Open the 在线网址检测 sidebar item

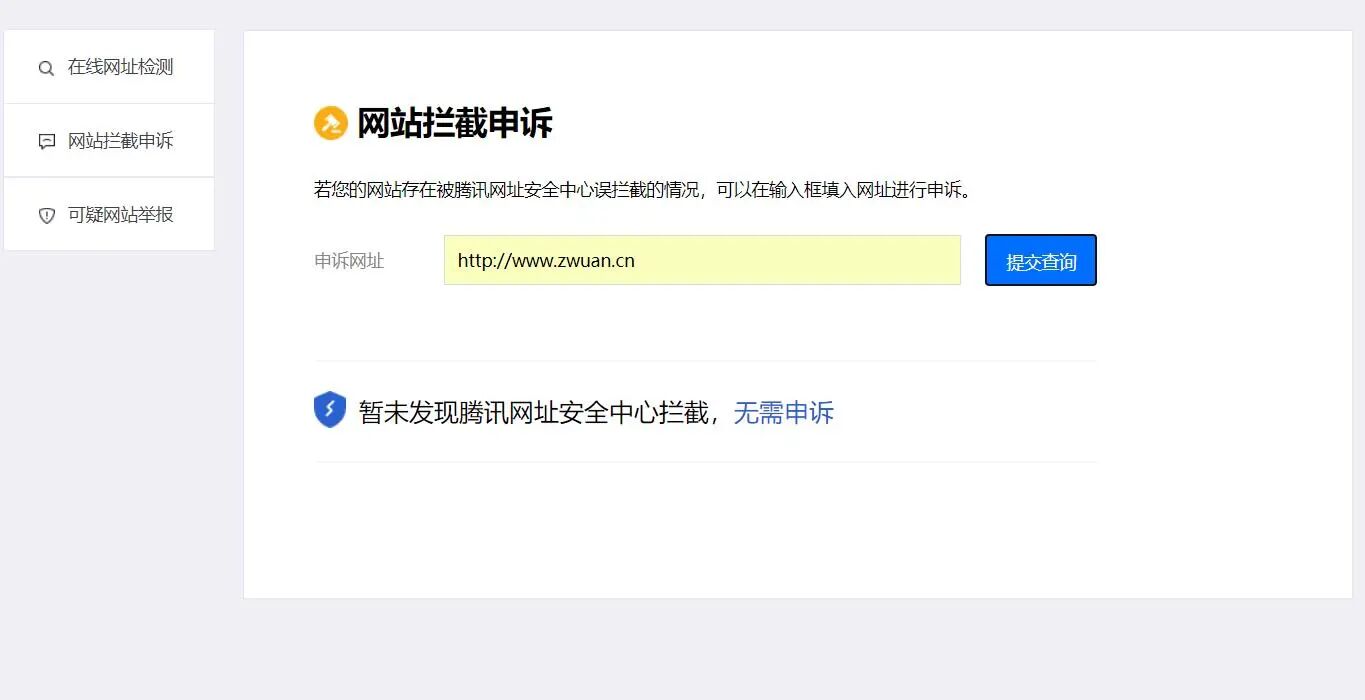tap(109, 67)
